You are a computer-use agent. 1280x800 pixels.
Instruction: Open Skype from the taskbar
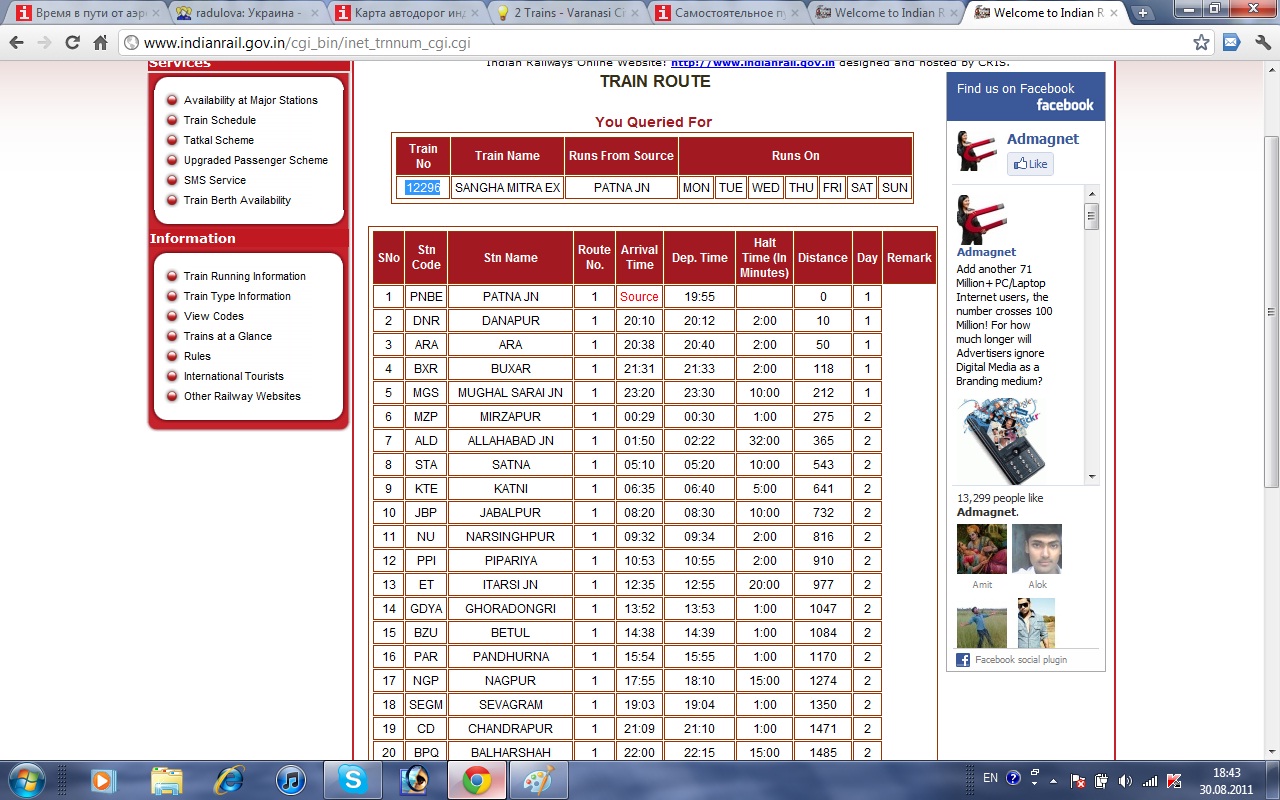coord(352,779)
